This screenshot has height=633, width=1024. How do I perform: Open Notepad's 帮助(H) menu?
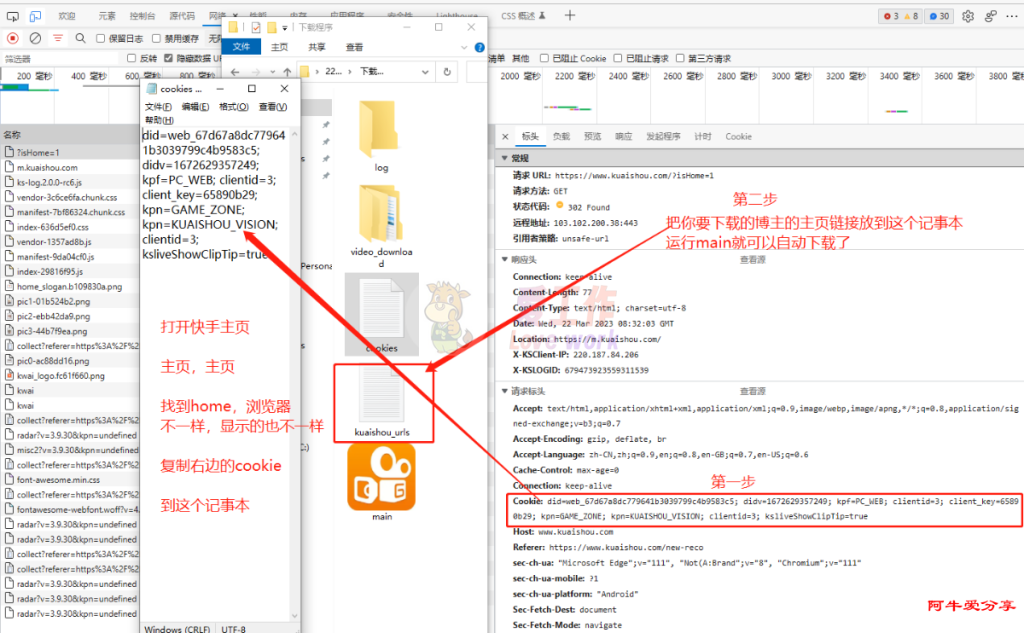159,120
